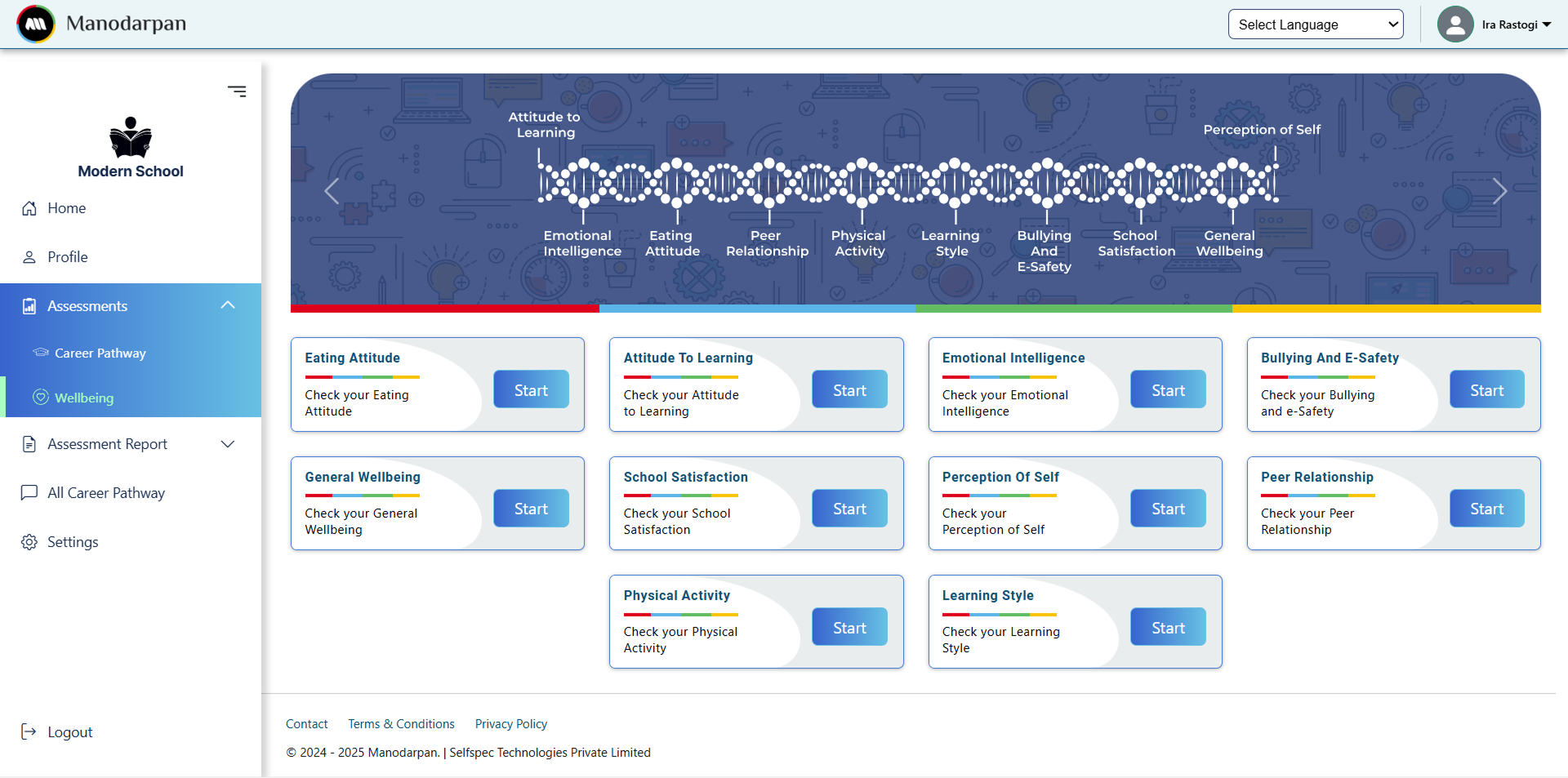Click the Career Pathway icon
The width and height of the screenshot is (1568, 778).
point(39,353)
